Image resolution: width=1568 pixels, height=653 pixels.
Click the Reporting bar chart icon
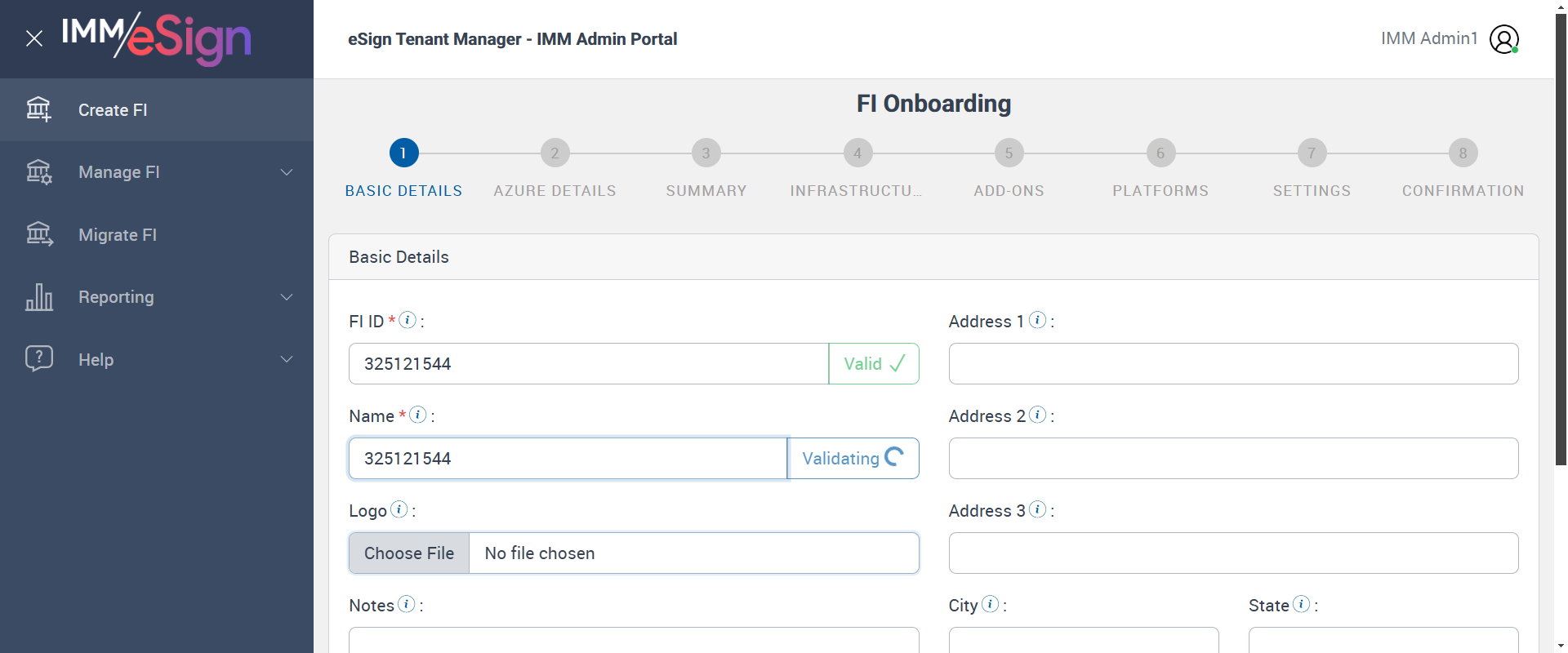[38, 297]
